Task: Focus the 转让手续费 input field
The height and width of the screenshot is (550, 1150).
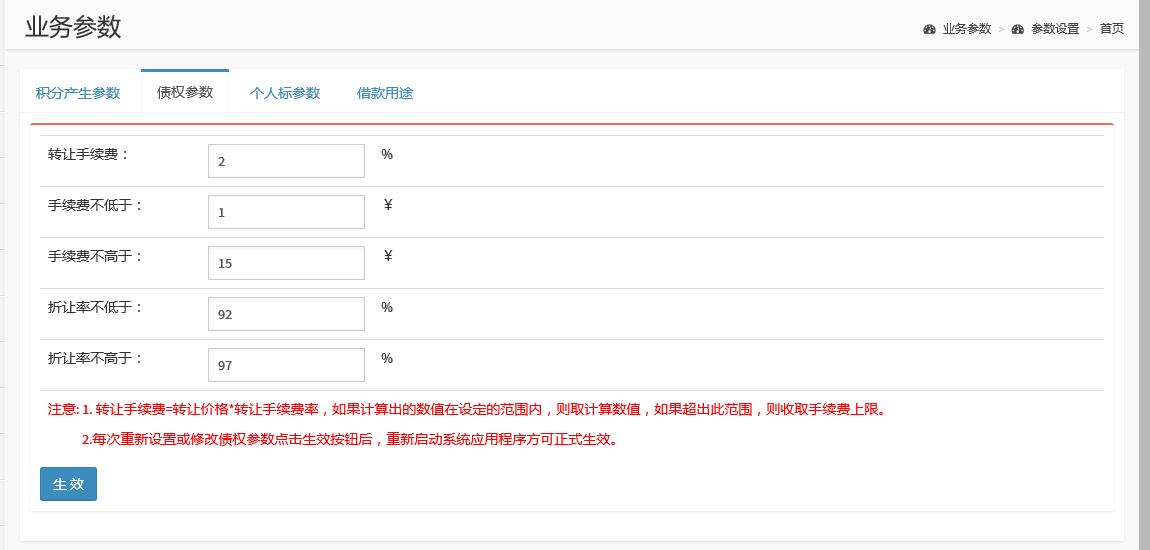Action: tap(286, 161)
